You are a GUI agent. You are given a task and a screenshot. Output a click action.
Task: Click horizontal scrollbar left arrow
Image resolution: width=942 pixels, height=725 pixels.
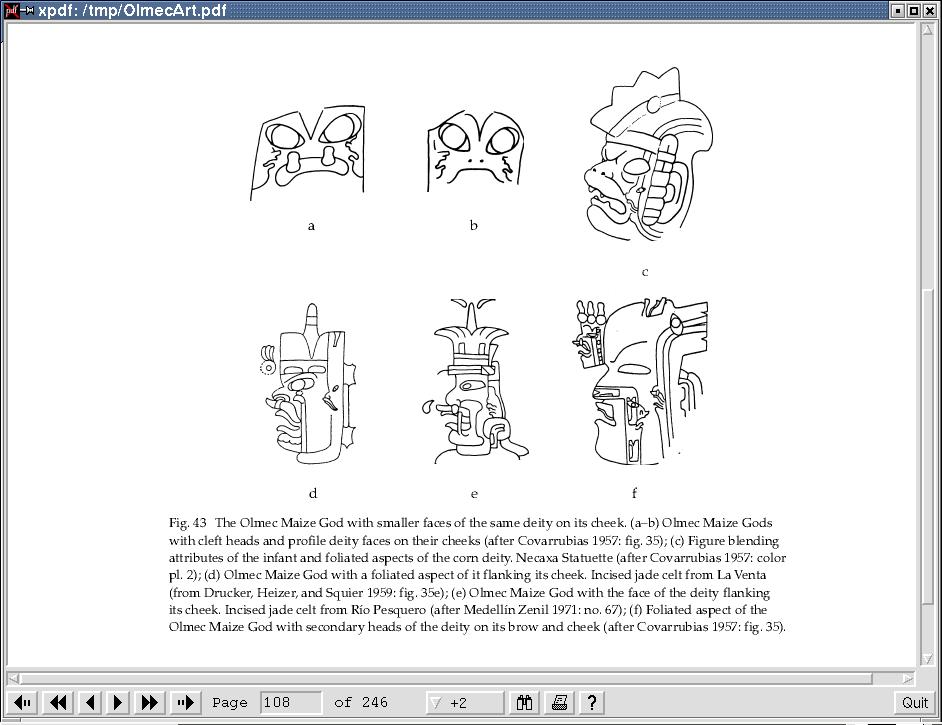point(13,678)
